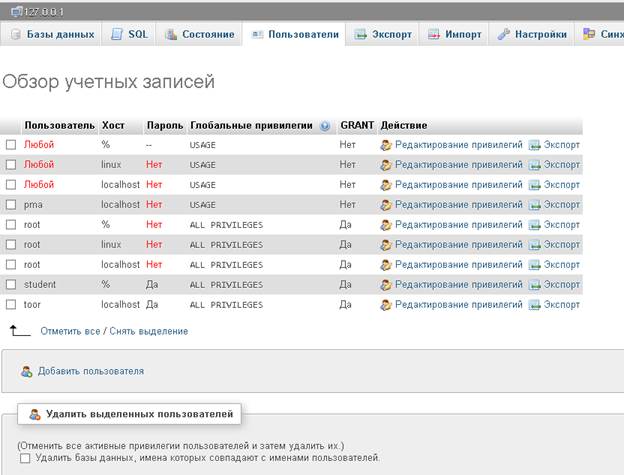Click edit privileges icon in student row
Image resolution: width=624 pixels, height=475 pixels.
pyautogui.click(x=386, y=285)
